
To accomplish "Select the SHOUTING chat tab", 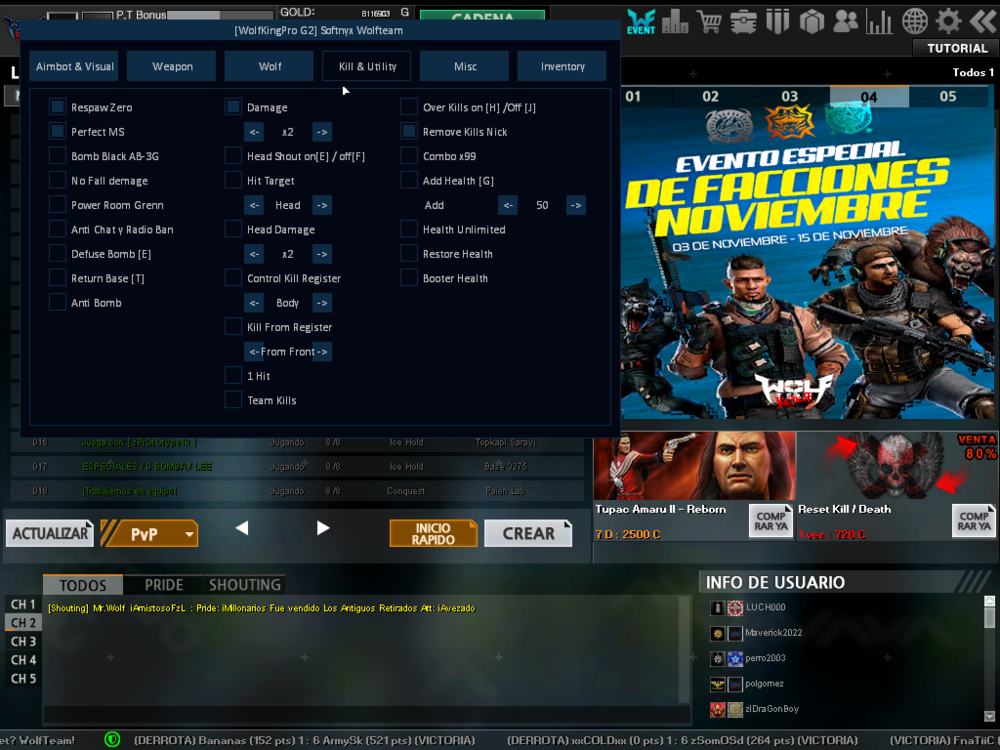I will [x=244, y=585].
